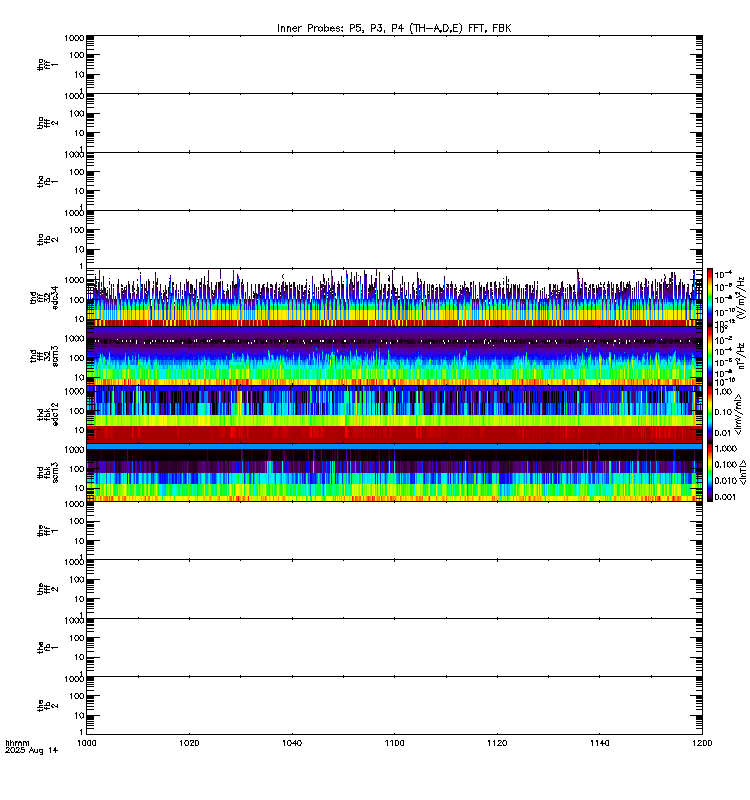Viewport: 750px width, 800px height.
Task: Click the "1100" time axis tick label
Action: pyautogui.click(x=394, y=743)
